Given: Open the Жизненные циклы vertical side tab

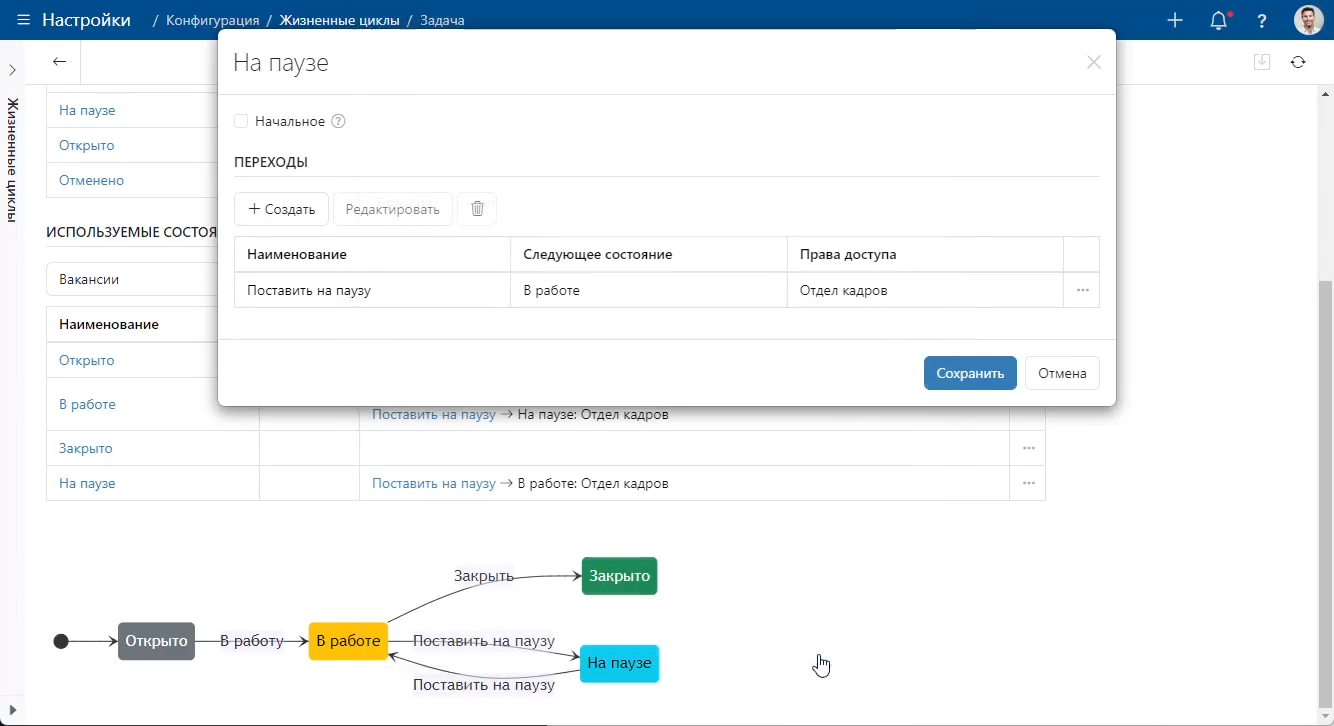Looking at the screenshot, I should pyautogui.click(x=12, y=160).
